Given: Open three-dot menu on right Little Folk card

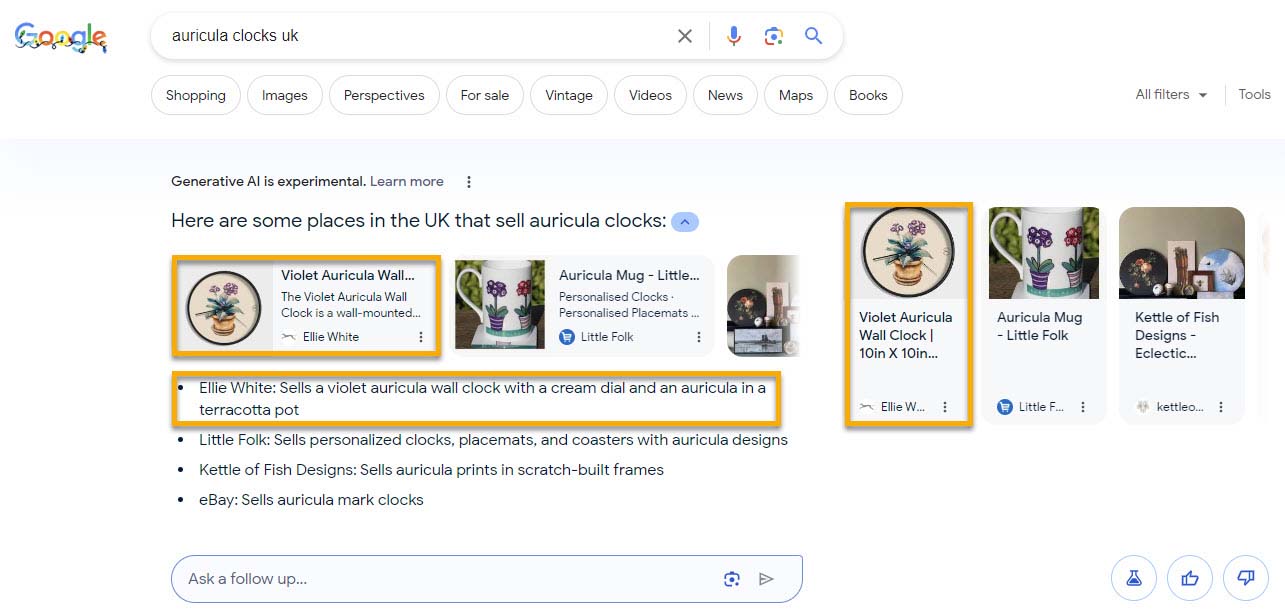Looking at the screenshot, I should point(1083,407).
